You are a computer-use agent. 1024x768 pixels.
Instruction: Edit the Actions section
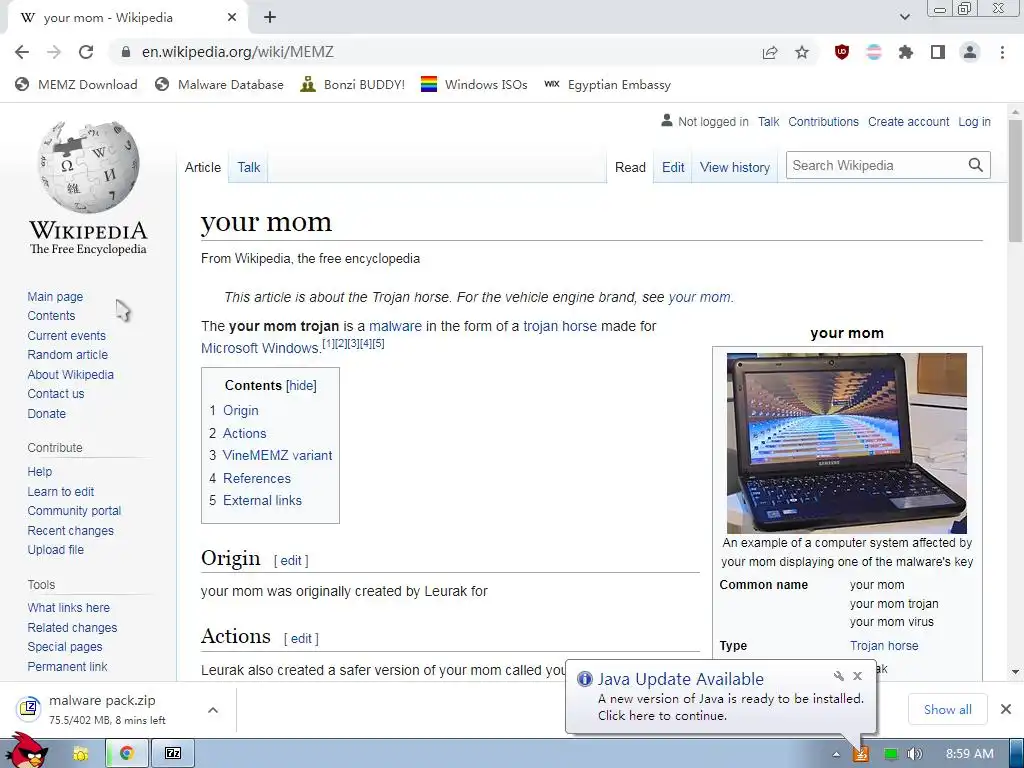coord(301,639)
